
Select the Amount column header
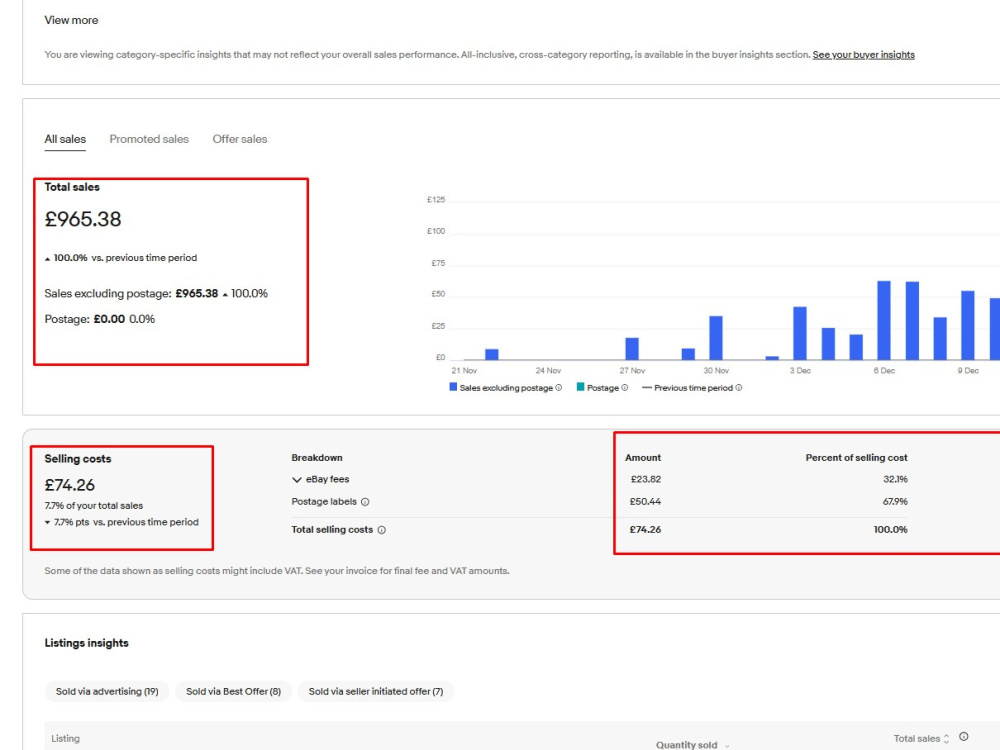[x=643, y=458]
